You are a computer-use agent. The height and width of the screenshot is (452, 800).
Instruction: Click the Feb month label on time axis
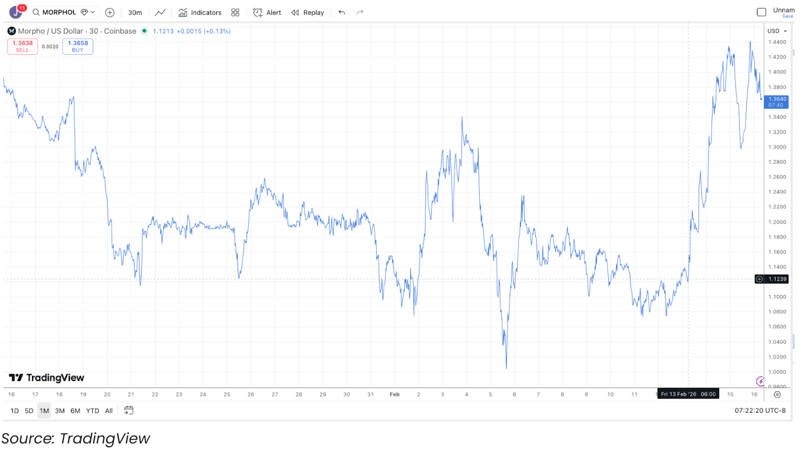point(394,394)
